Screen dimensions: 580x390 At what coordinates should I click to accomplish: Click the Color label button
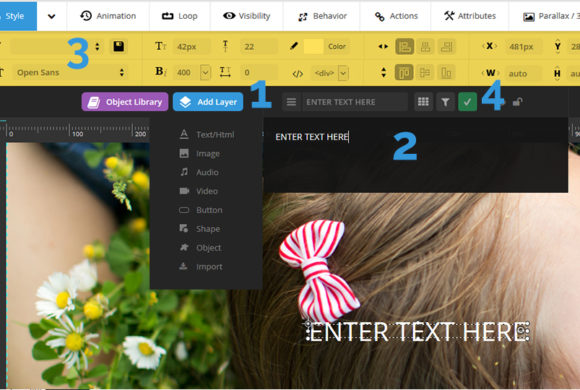click(x=337, y=47)
